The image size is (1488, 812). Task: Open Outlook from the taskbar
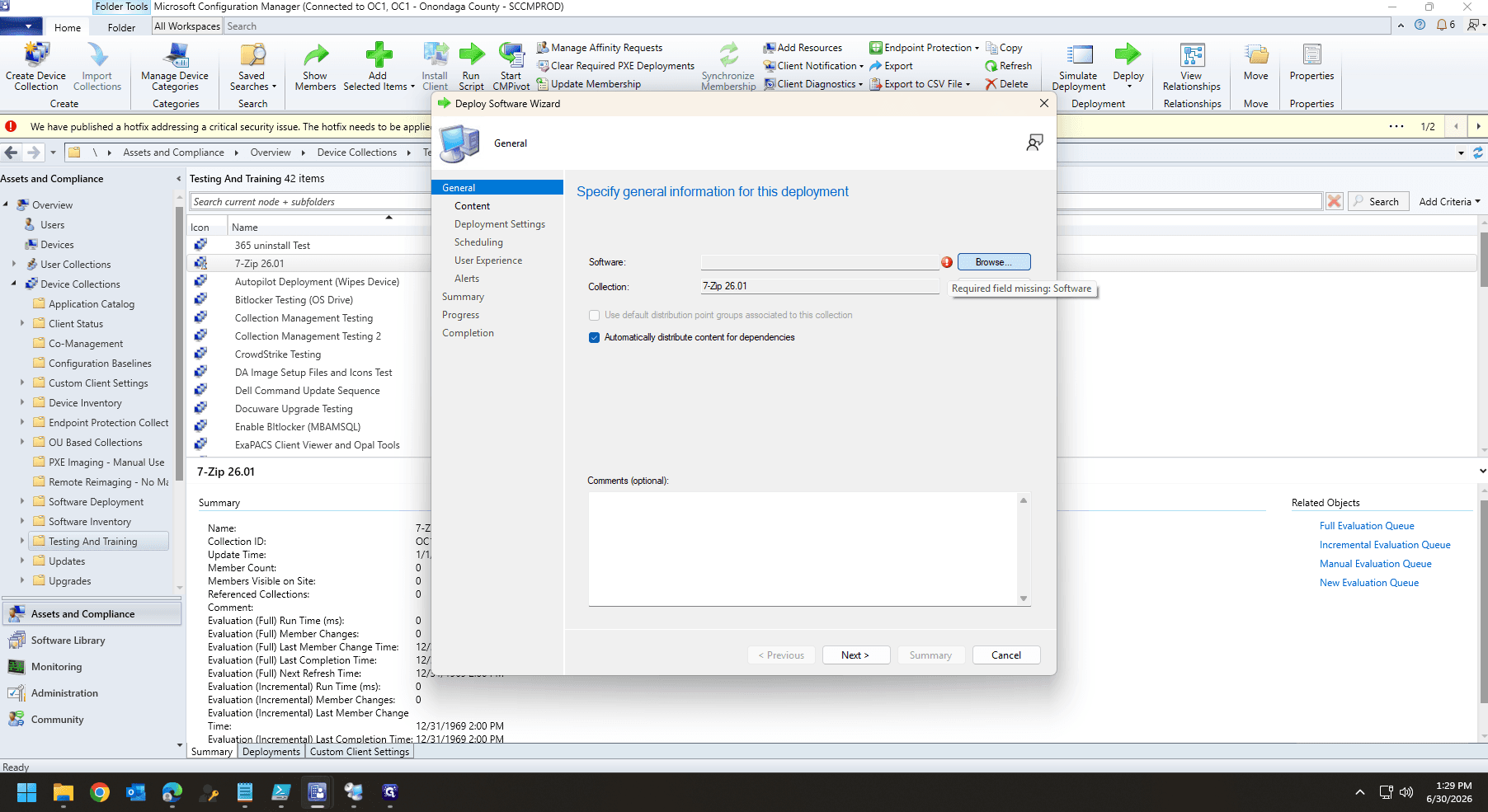[x=136, y=792]
